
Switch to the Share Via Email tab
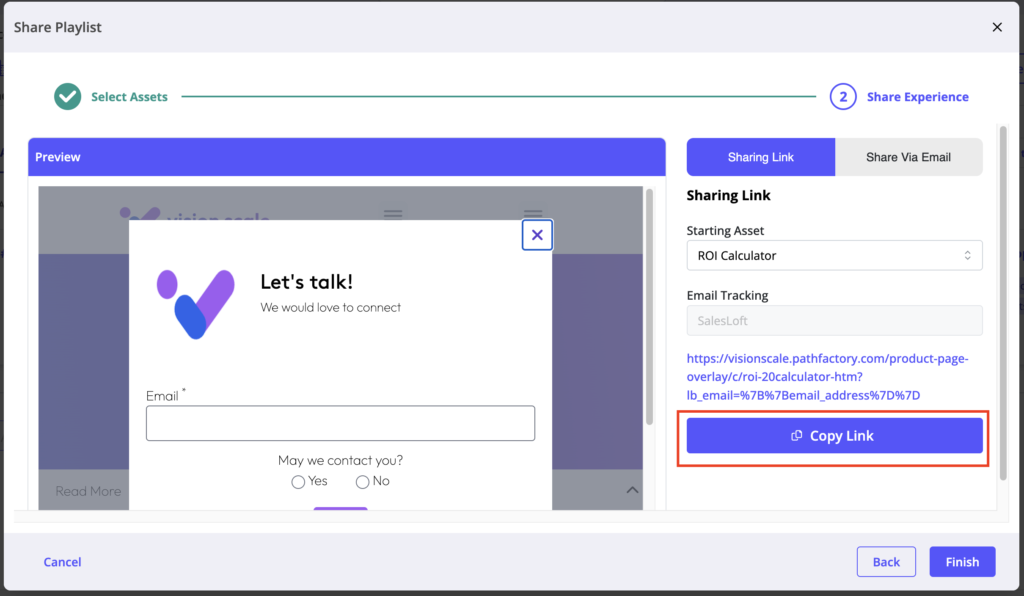(908, 157)
